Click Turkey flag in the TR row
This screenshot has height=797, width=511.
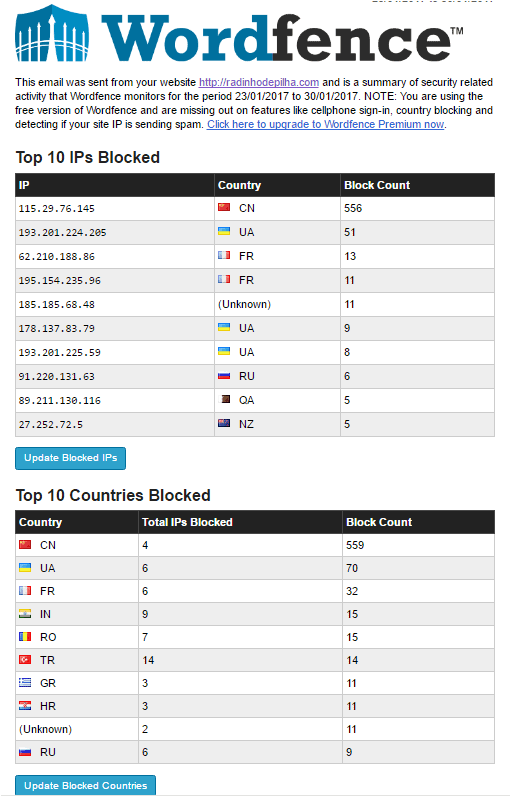point(25,659)
